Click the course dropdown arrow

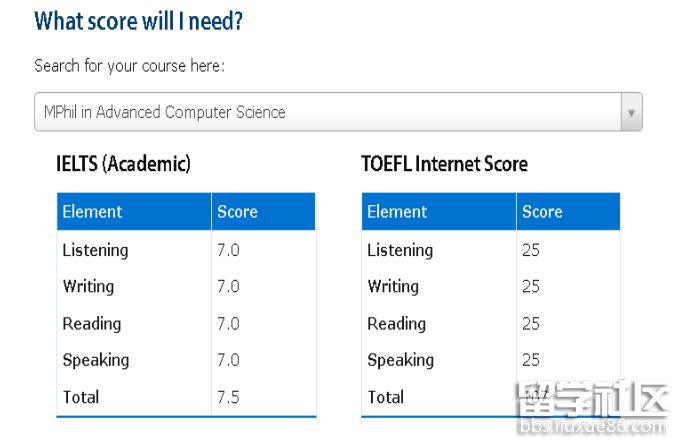631,113
